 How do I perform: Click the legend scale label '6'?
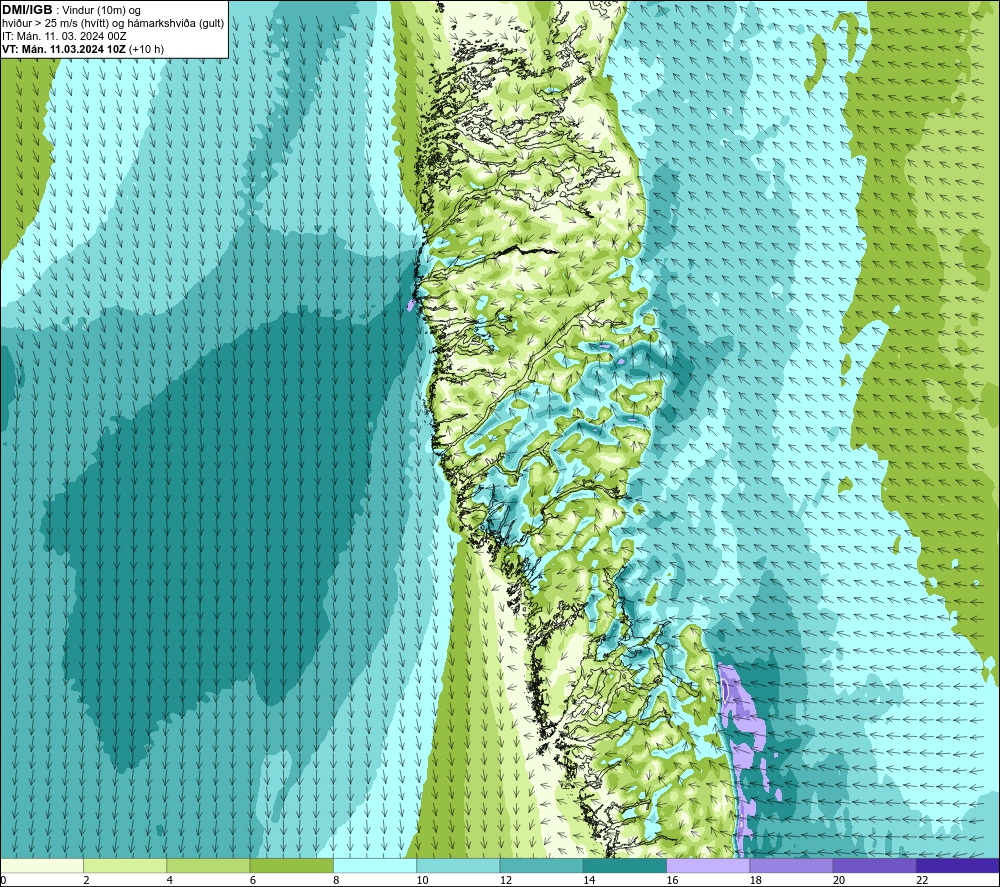(253, 881)
